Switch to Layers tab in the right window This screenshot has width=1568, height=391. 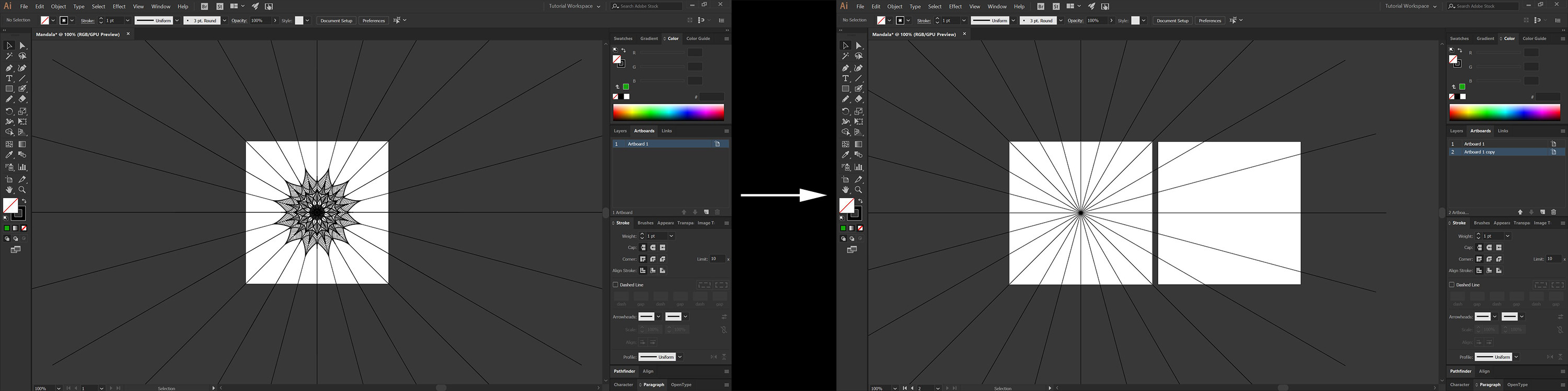1456,131
